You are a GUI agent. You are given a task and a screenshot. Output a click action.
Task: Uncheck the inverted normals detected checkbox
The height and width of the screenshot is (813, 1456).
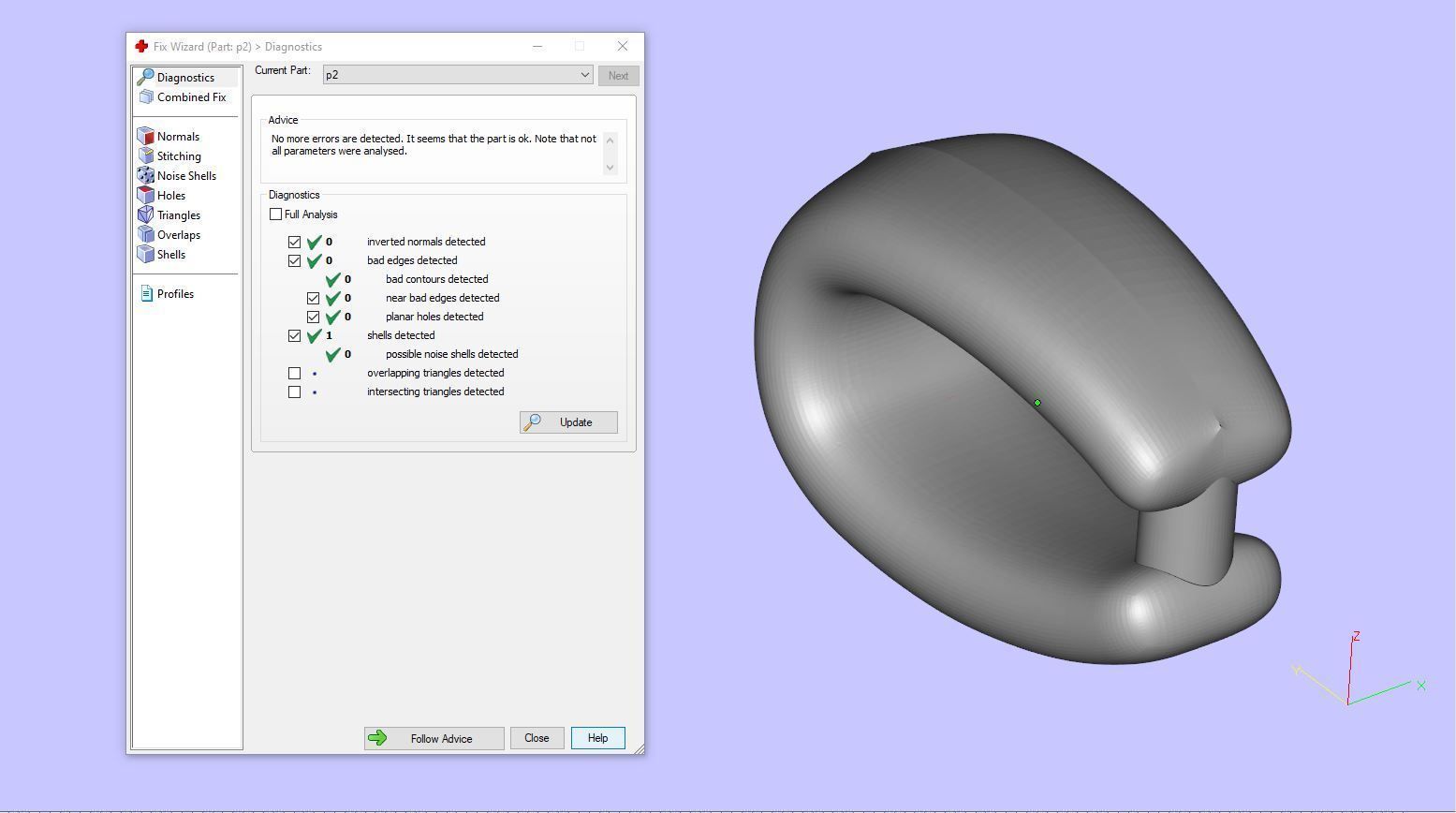click(x=294, y=242)
